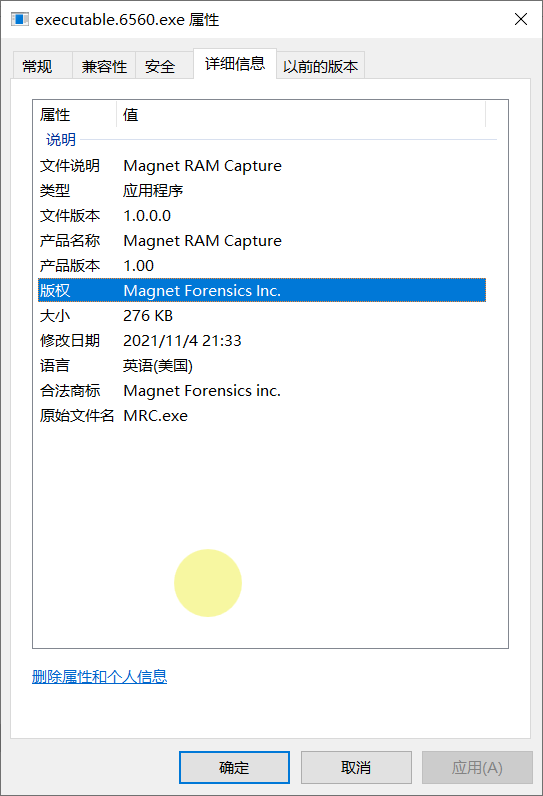
Task: Select the 文件版本 1.0.0.0 row
Action: pyautogui.click(x=262, y=215)
